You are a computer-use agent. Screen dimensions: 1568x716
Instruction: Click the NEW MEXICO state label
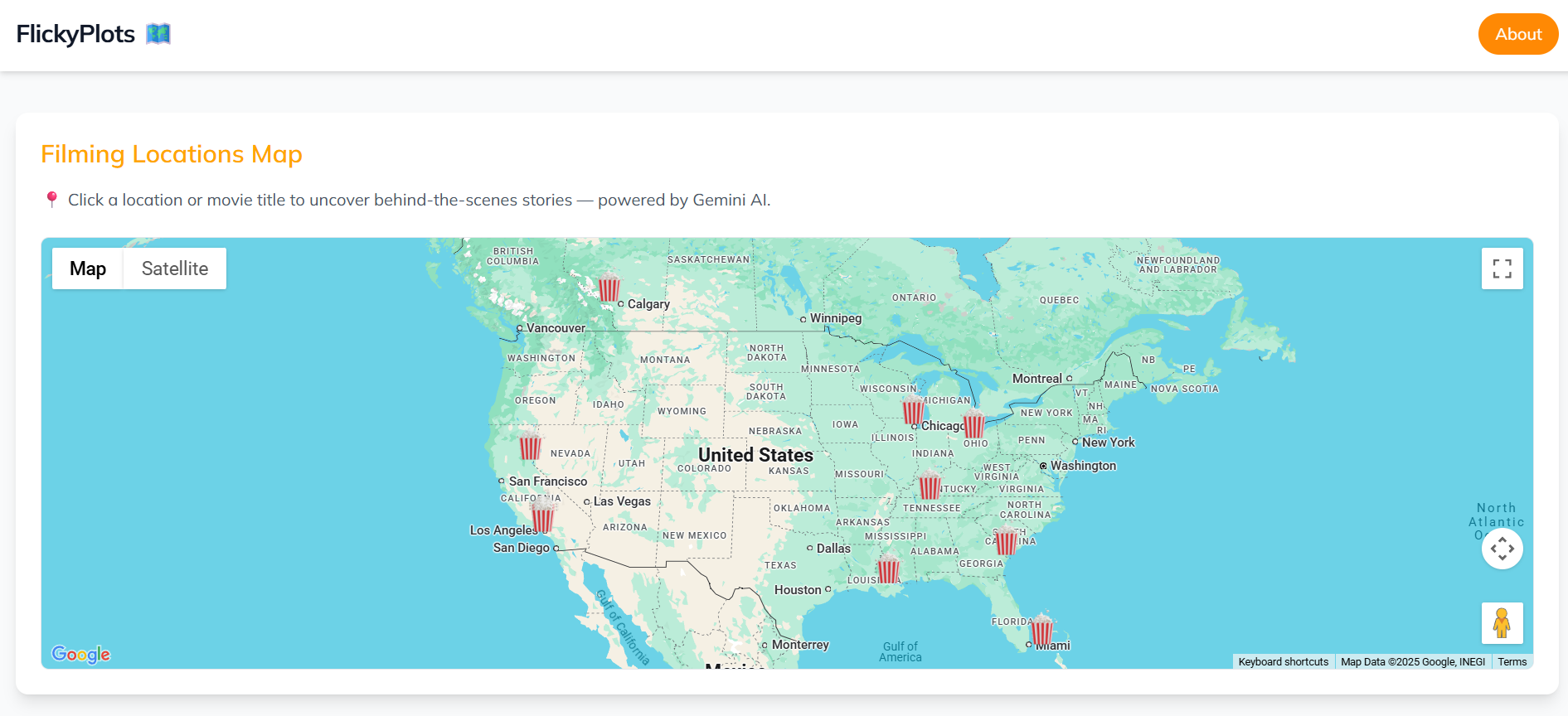pos(695,536)
